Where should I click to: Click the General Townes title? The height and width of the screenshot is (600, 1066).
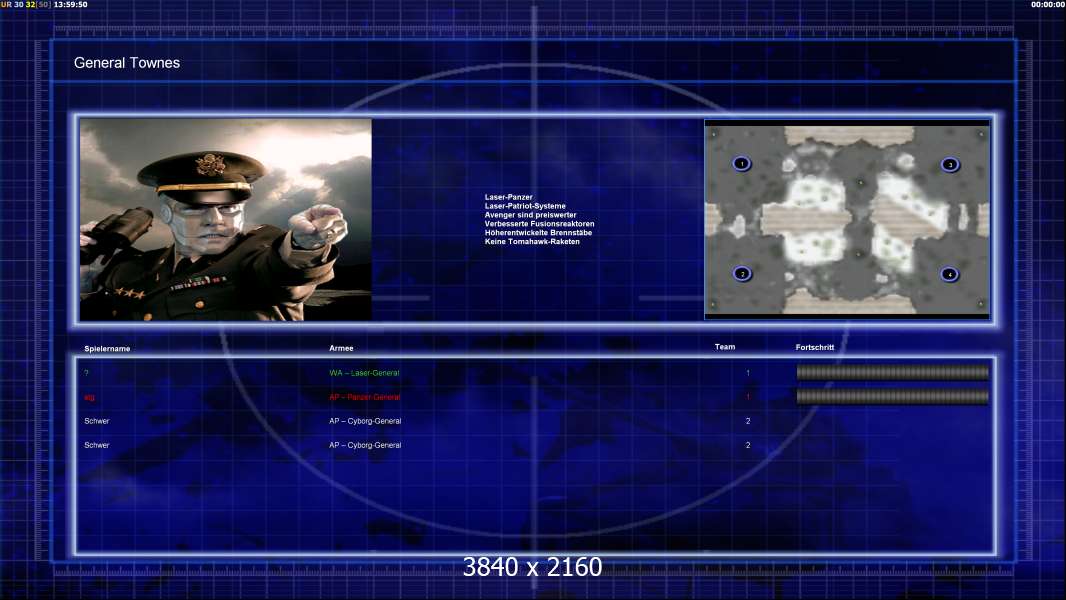127,63
